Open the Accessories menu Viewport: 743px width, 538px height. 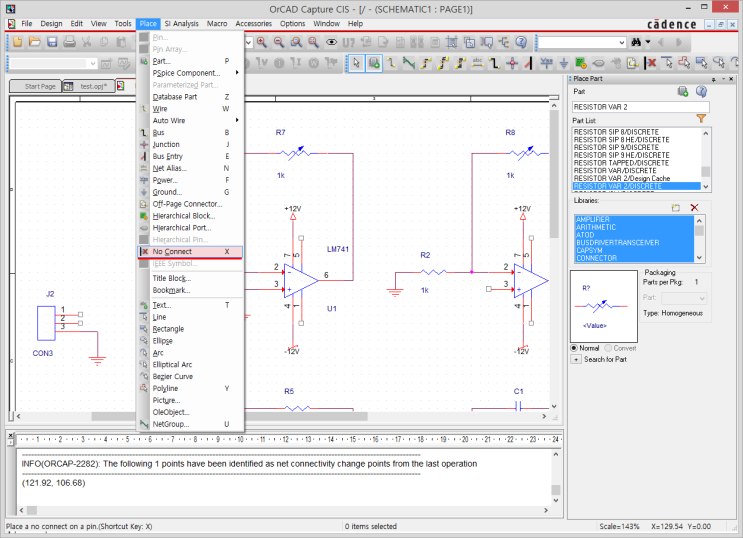point(254,24)
